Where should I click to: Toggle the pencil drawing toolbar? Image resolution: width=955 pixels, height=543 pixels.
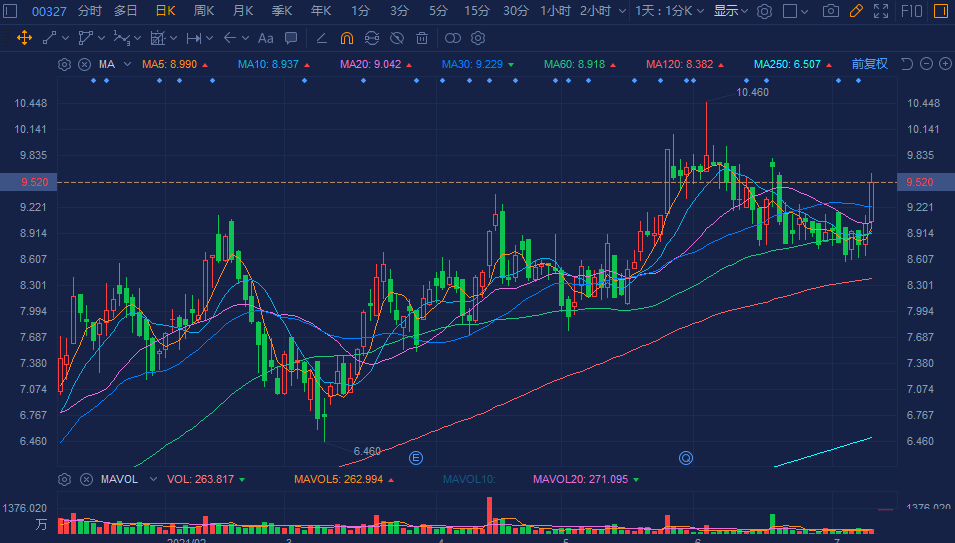[855, 11]
